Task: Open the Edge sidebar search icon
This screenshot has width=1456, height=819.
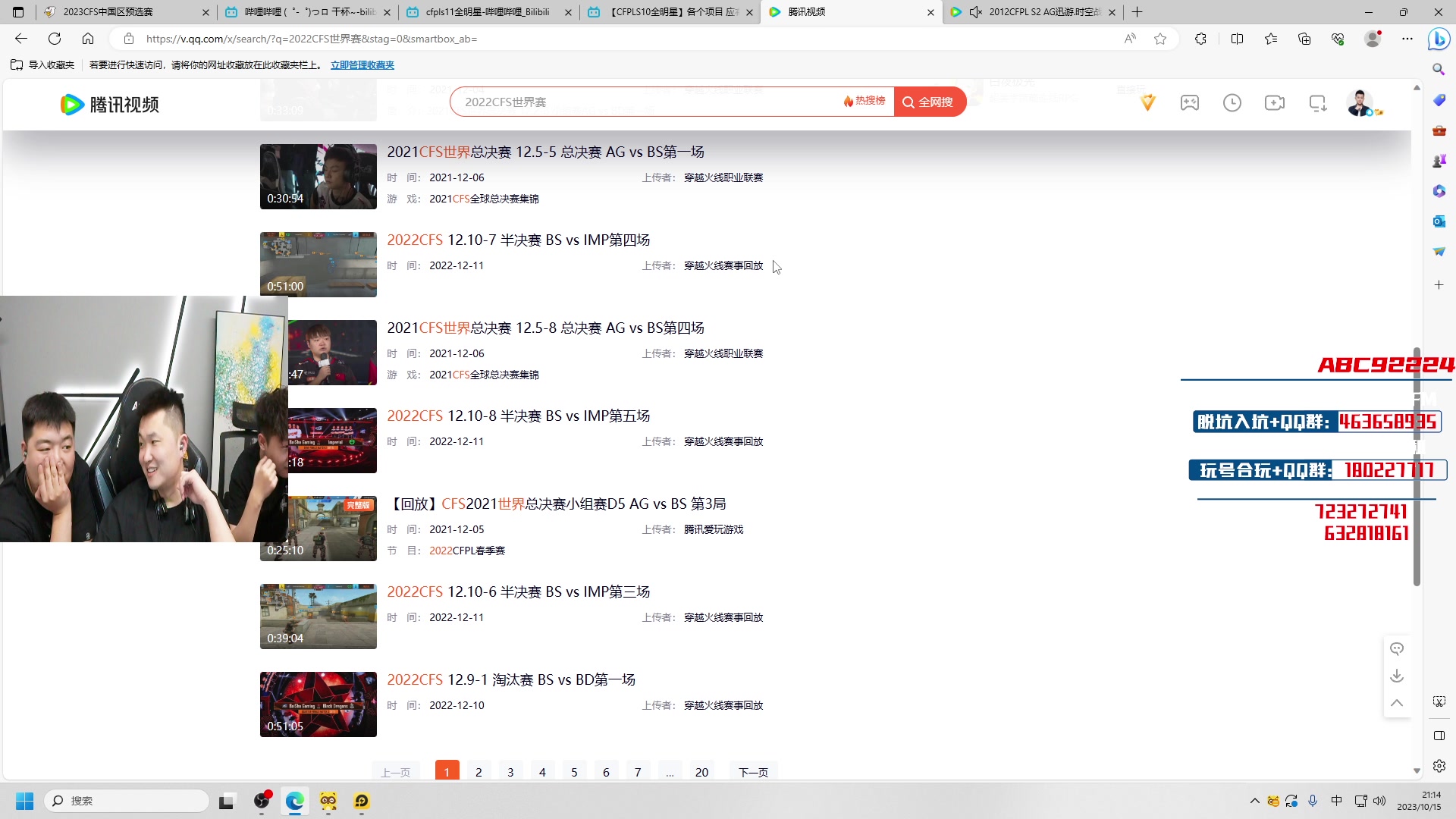Action: 1439,69
